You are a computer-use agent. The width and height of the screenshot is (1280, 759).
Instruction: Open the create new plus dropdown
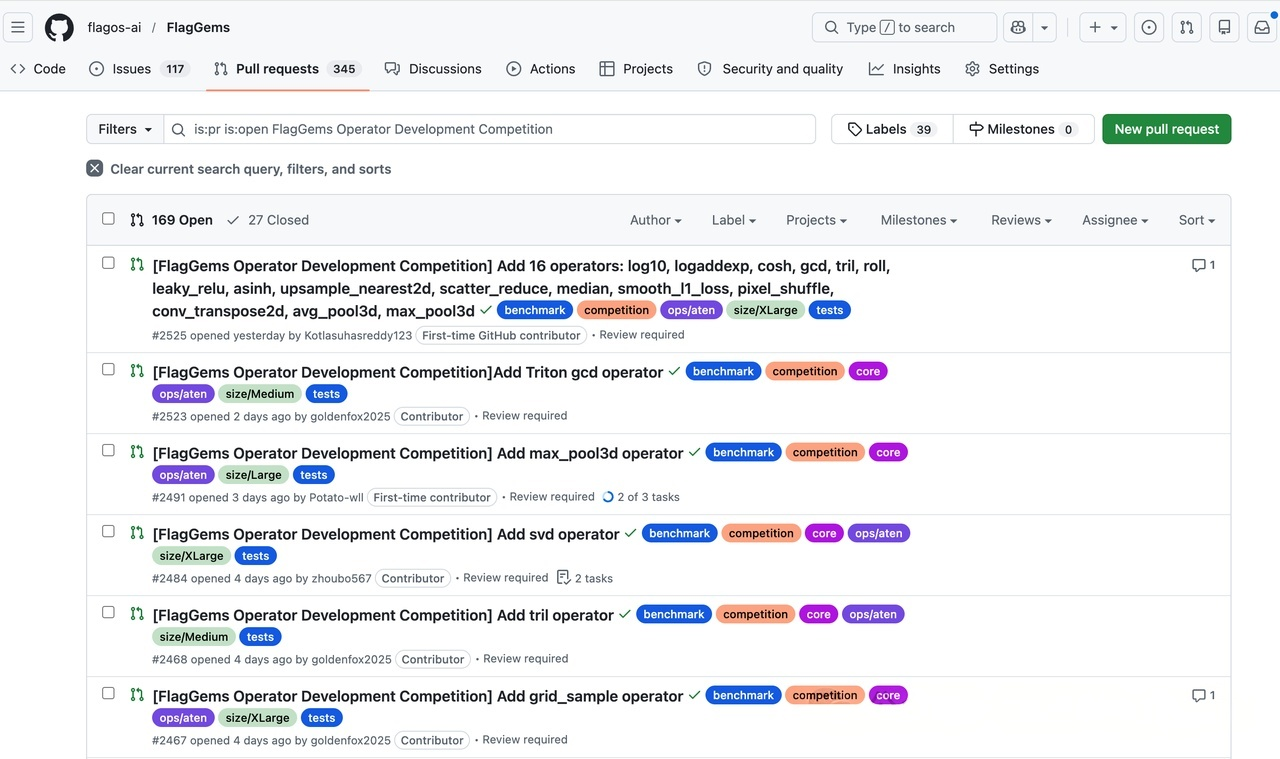point(1103,27)
